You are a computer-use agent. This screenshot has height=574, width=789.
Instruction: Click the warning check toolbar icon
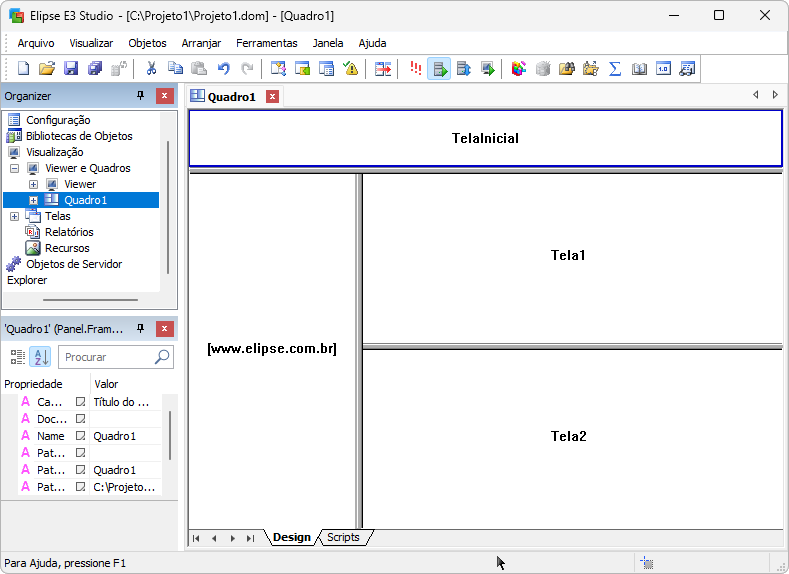(x=350, y=69)
